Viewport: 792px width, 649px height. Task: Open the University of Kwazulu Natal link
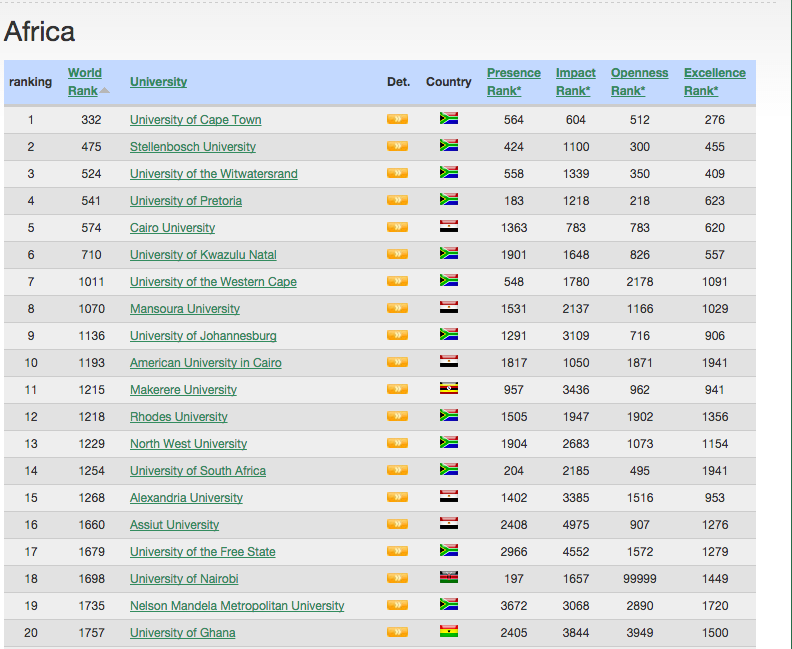(x=203, y=255)
